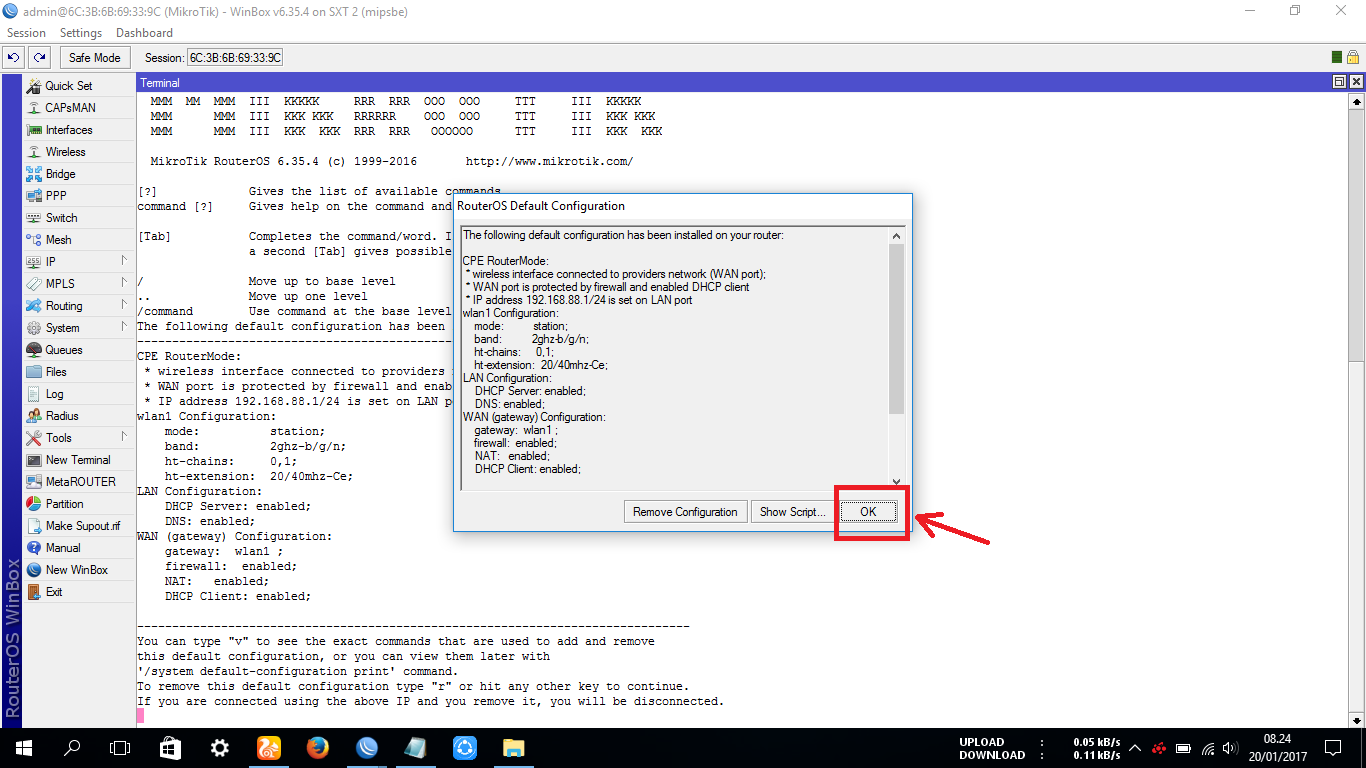Click the Terminal scrollbar down arrow
This screenshot has height=768, width=1366.
pyautogui.click(x=1357, y=719)
